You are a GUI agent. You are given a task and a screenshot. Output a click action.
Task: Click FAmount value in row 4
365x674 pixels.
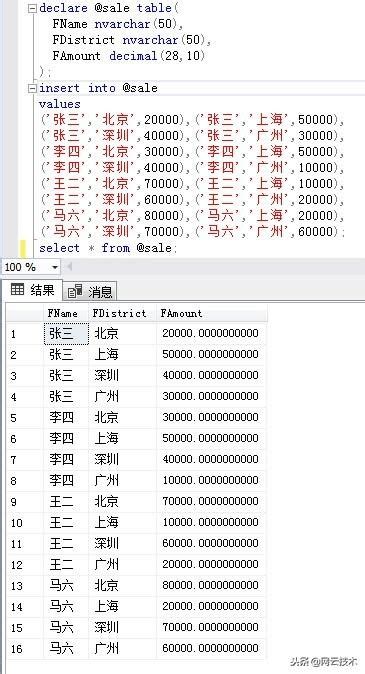(212, 396)
